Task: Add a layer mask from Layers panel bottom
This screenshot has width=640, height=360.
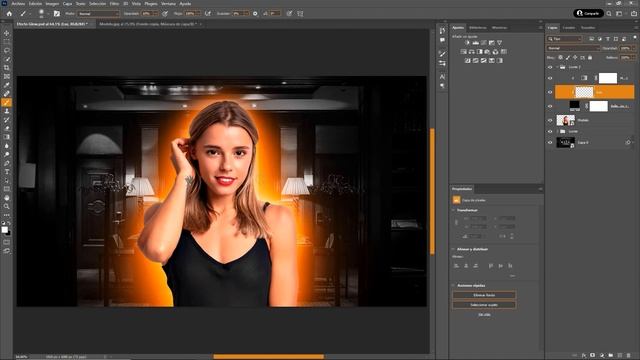Action: point(593,356)
